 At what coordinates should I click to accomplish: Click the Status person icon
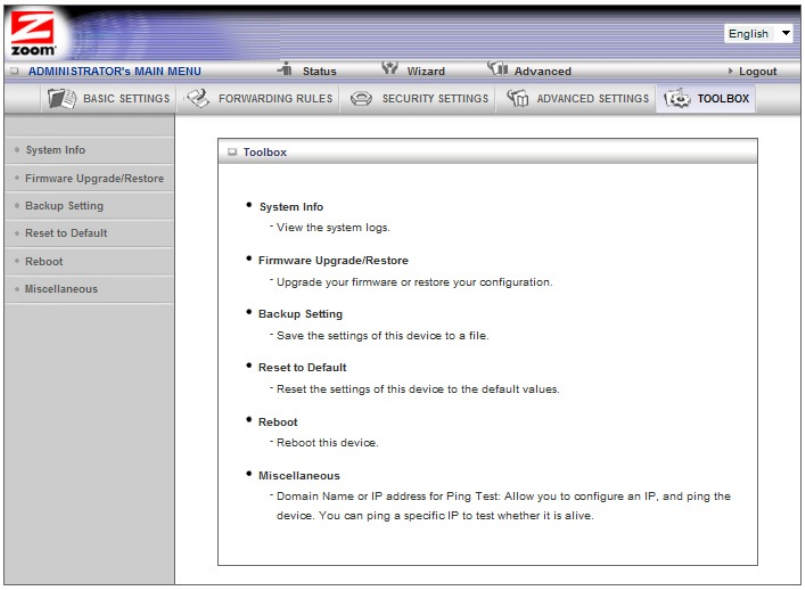click(285, 69)
